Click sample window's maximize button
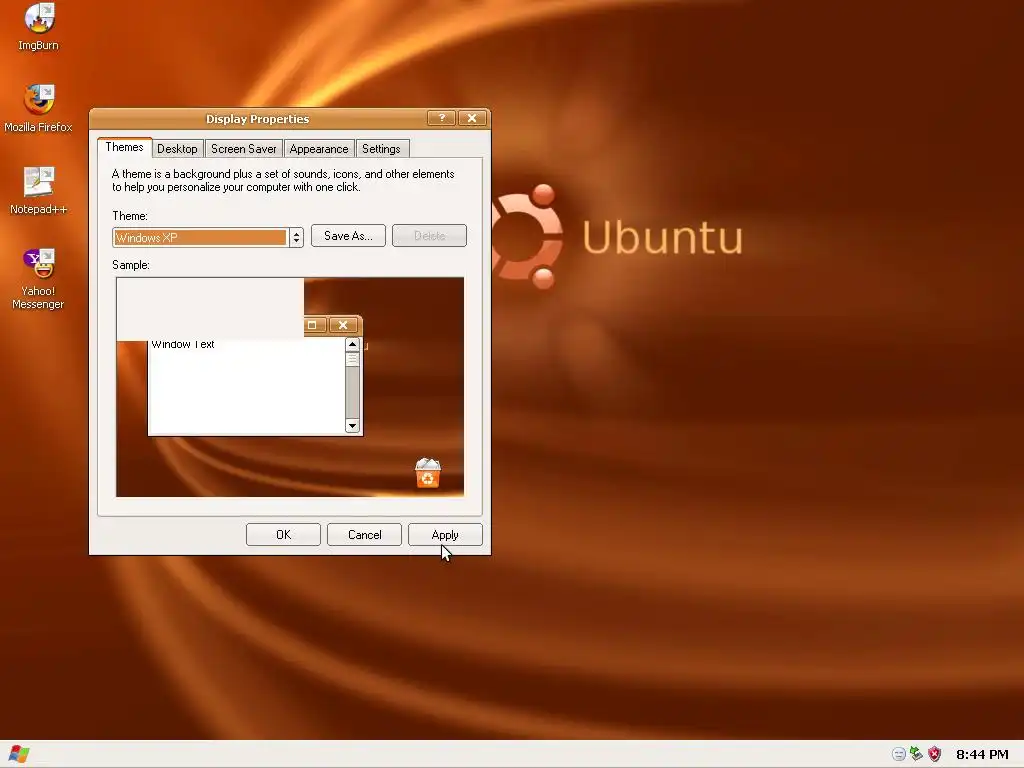 click(313, 325)
